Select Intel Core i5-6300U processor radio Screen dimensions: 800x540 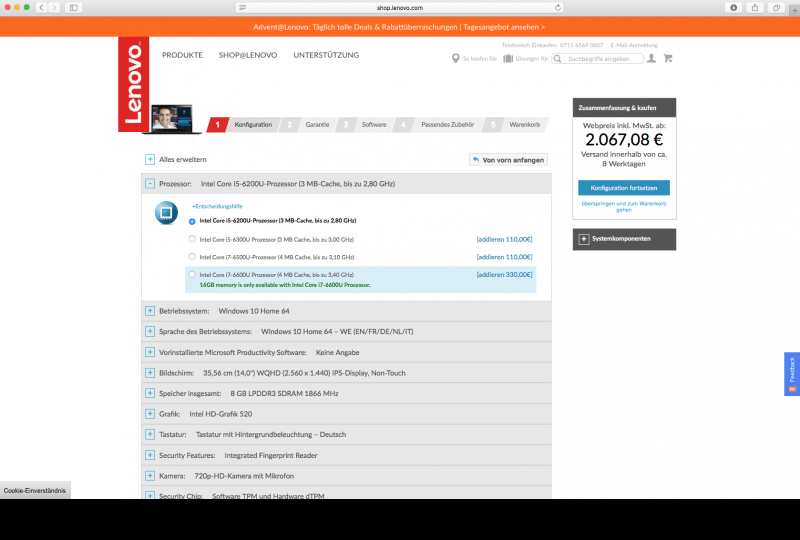pyautogui.click(x=192, y=239)
